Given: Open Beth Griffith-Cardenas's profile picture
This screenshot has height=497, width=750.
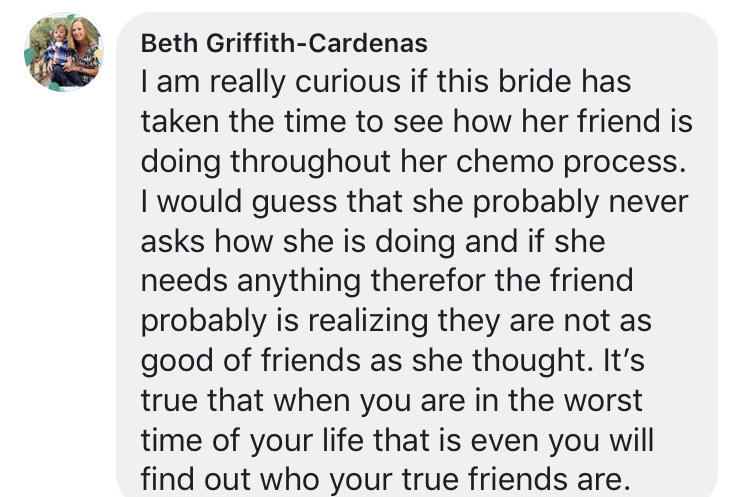Looking at the screenshot, I should click(x=64, y=52).
